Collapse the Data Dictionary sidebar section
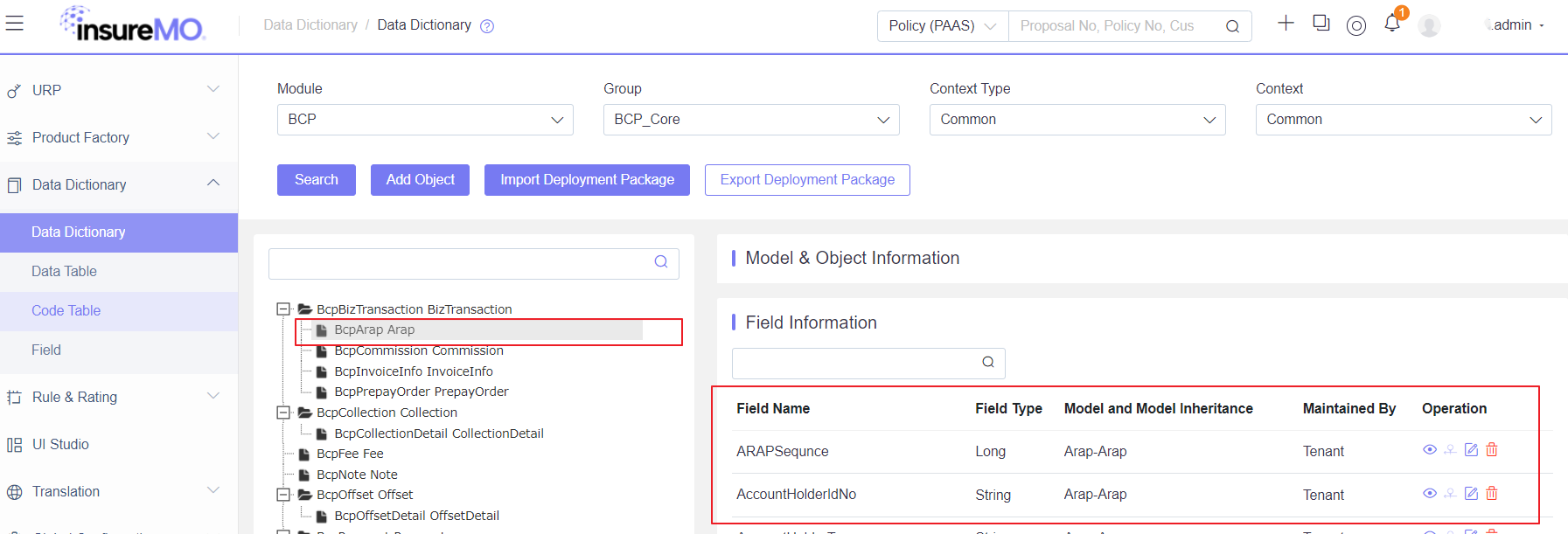 (213, 184)
